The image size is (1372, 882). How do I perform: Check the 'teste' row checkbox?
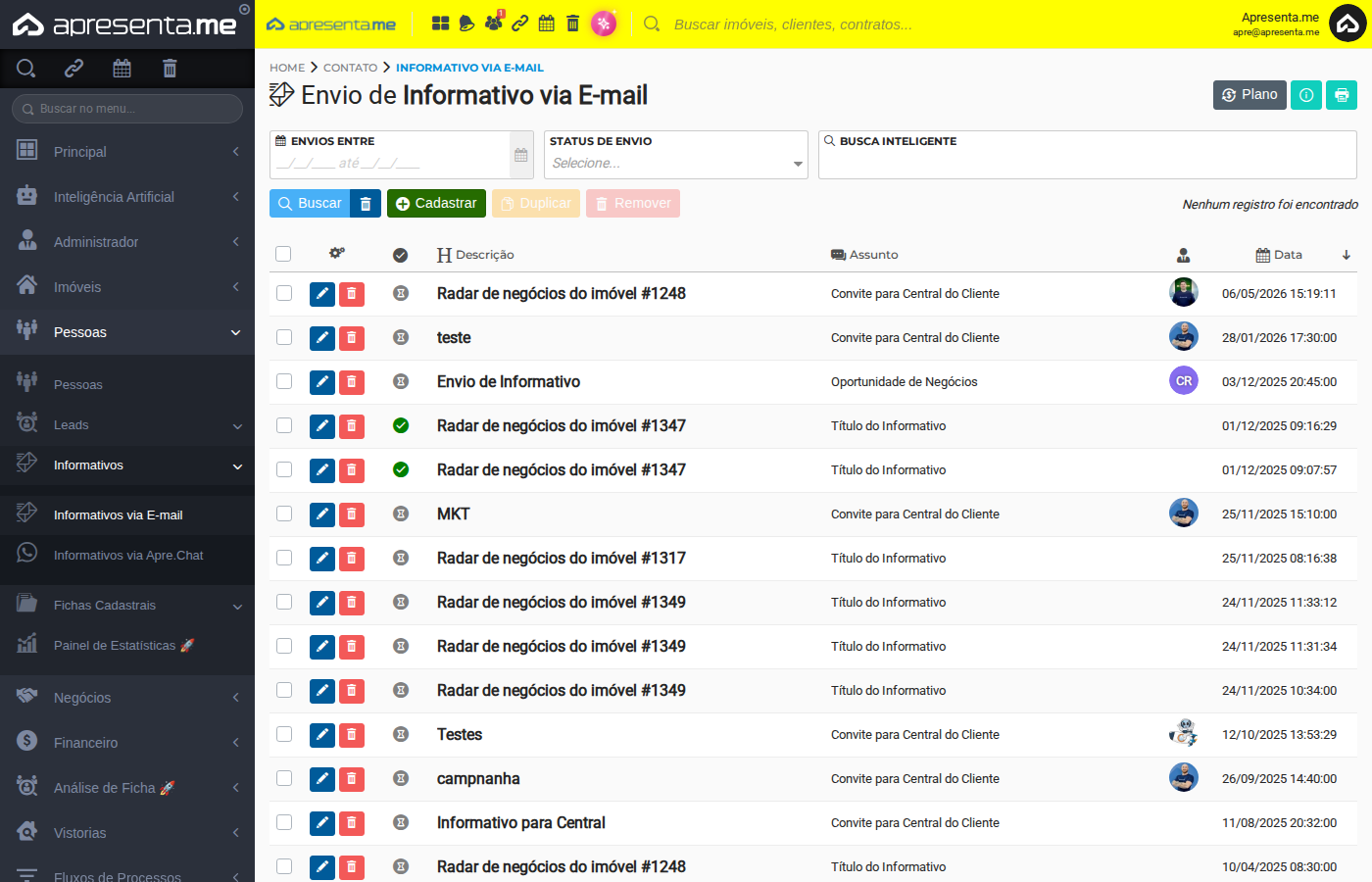point(284,337)
